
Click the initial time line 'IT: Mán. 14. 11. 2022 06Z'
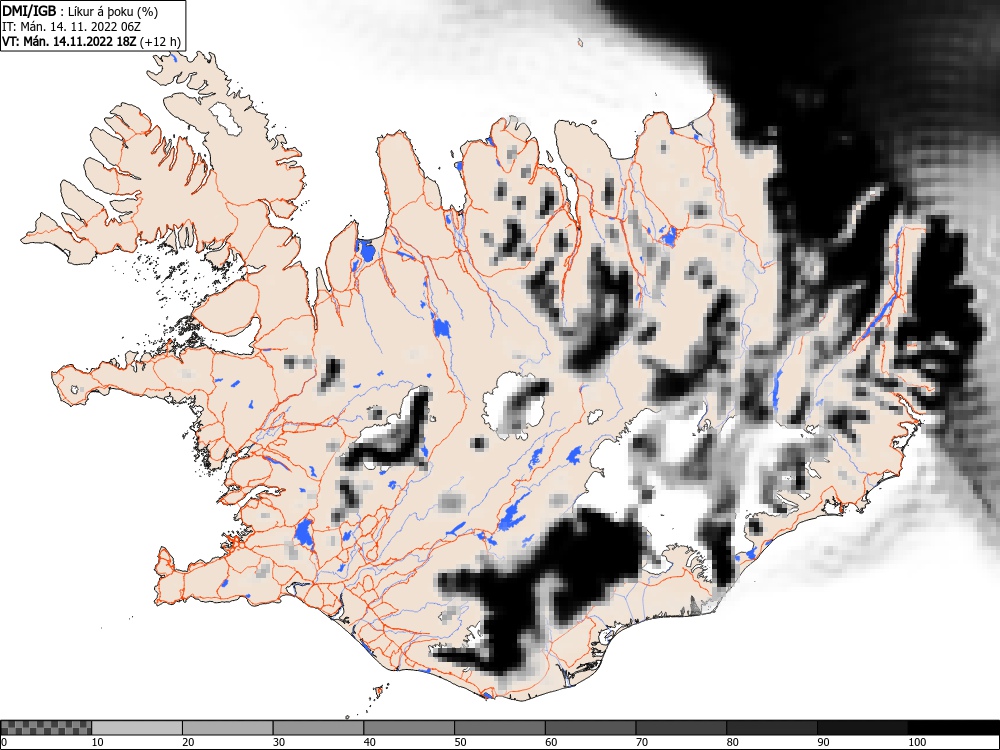click(x=71, y=27)
